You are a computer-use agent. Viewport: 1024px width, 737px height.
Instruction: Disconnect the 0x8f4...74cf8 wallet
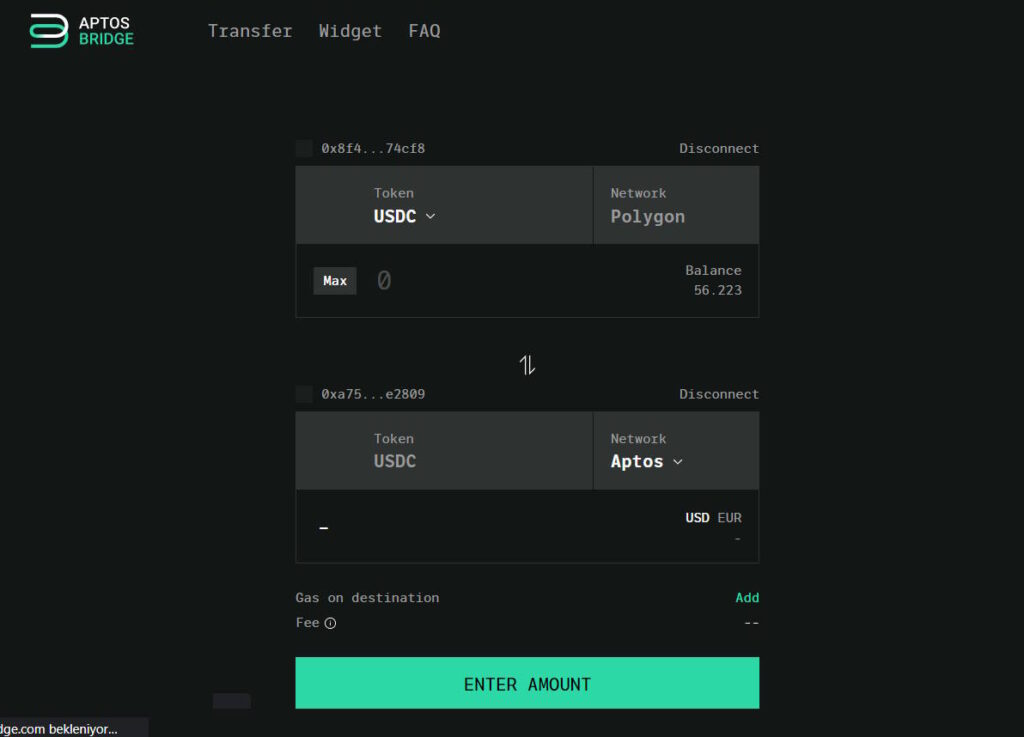point(718,148)
